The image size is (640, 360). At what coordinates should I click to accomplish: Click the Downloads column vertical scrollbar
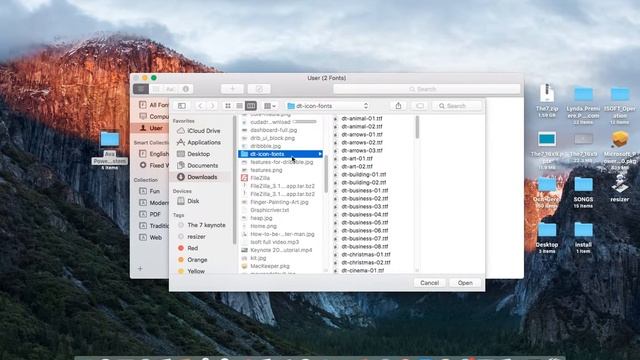click(326, 175)
